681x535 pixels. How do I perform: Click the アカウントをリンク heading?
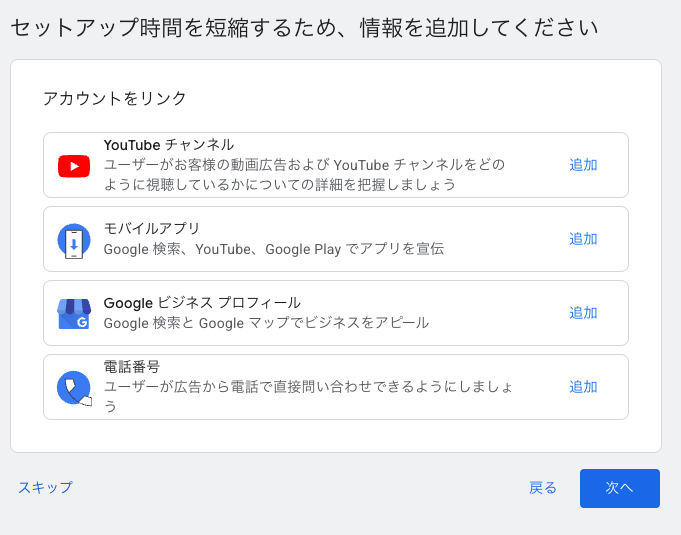[115, 98]
